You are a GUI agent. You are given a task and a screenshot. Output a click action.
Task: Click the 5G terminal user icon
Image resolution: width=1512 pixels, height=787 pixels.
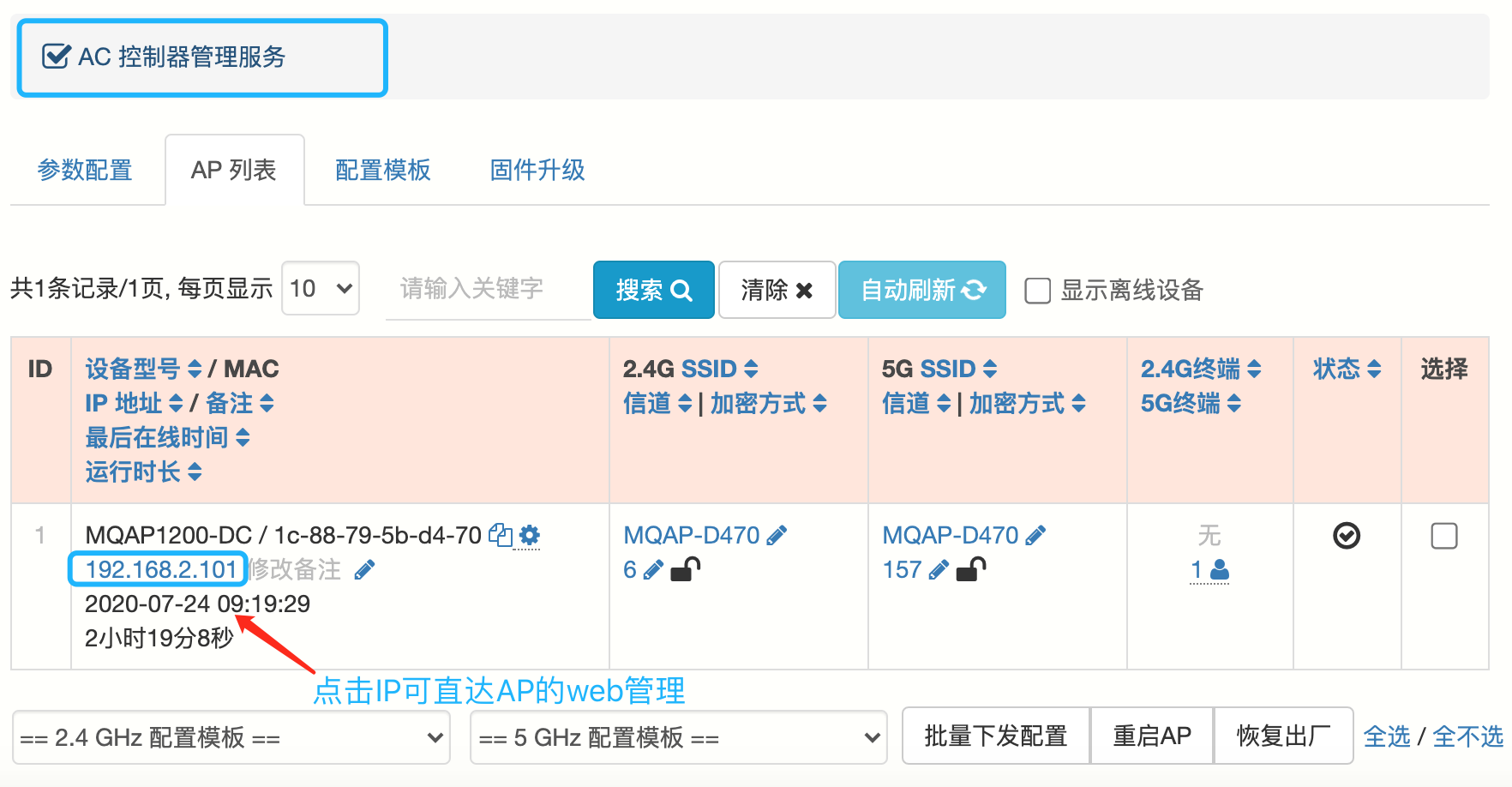tap(1220, 570)
